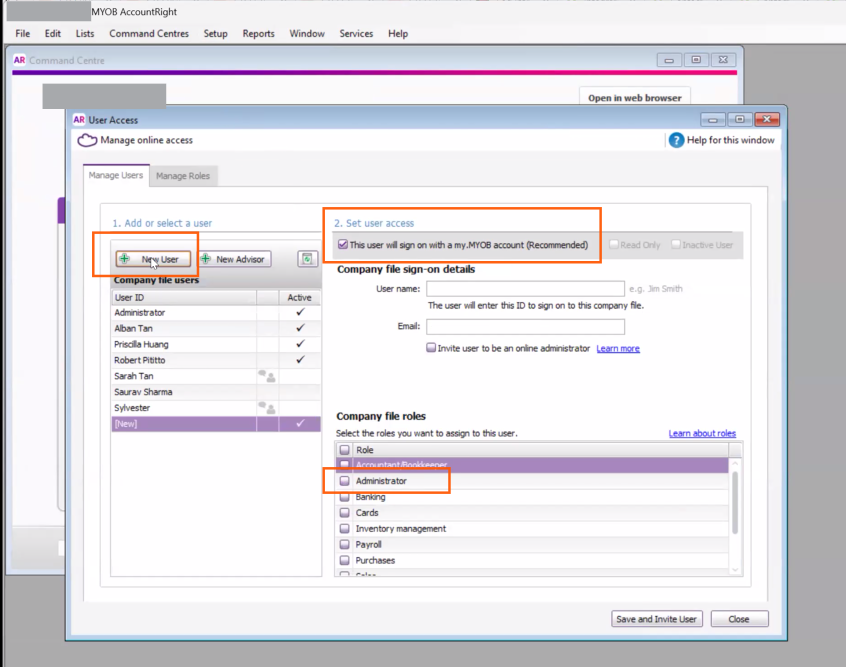Click the roles list scroll down arrow
This screenshot has height=667, width=846.
(x=735, y=570)
